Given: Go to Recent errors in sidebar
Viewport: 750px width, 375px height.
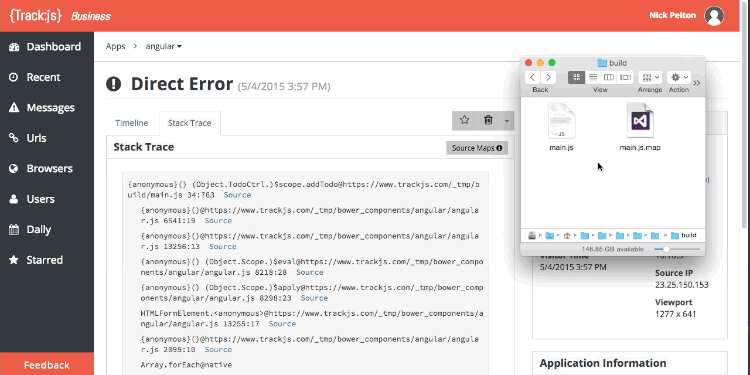Looking at the screenshot, I should coord(47,77).
